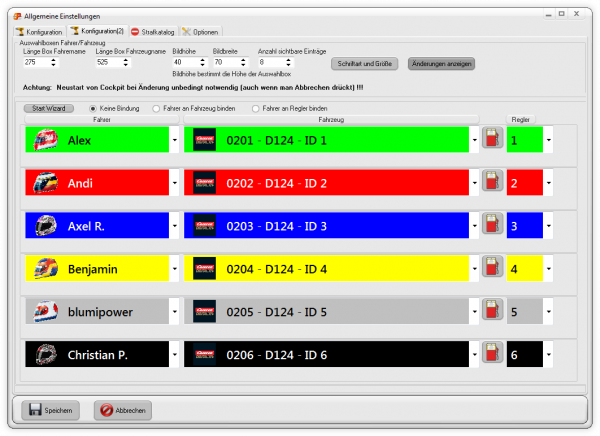
Task: Click the Carrera logo next to 0203 - D124 - ID 3
Action: coord(204,226)
